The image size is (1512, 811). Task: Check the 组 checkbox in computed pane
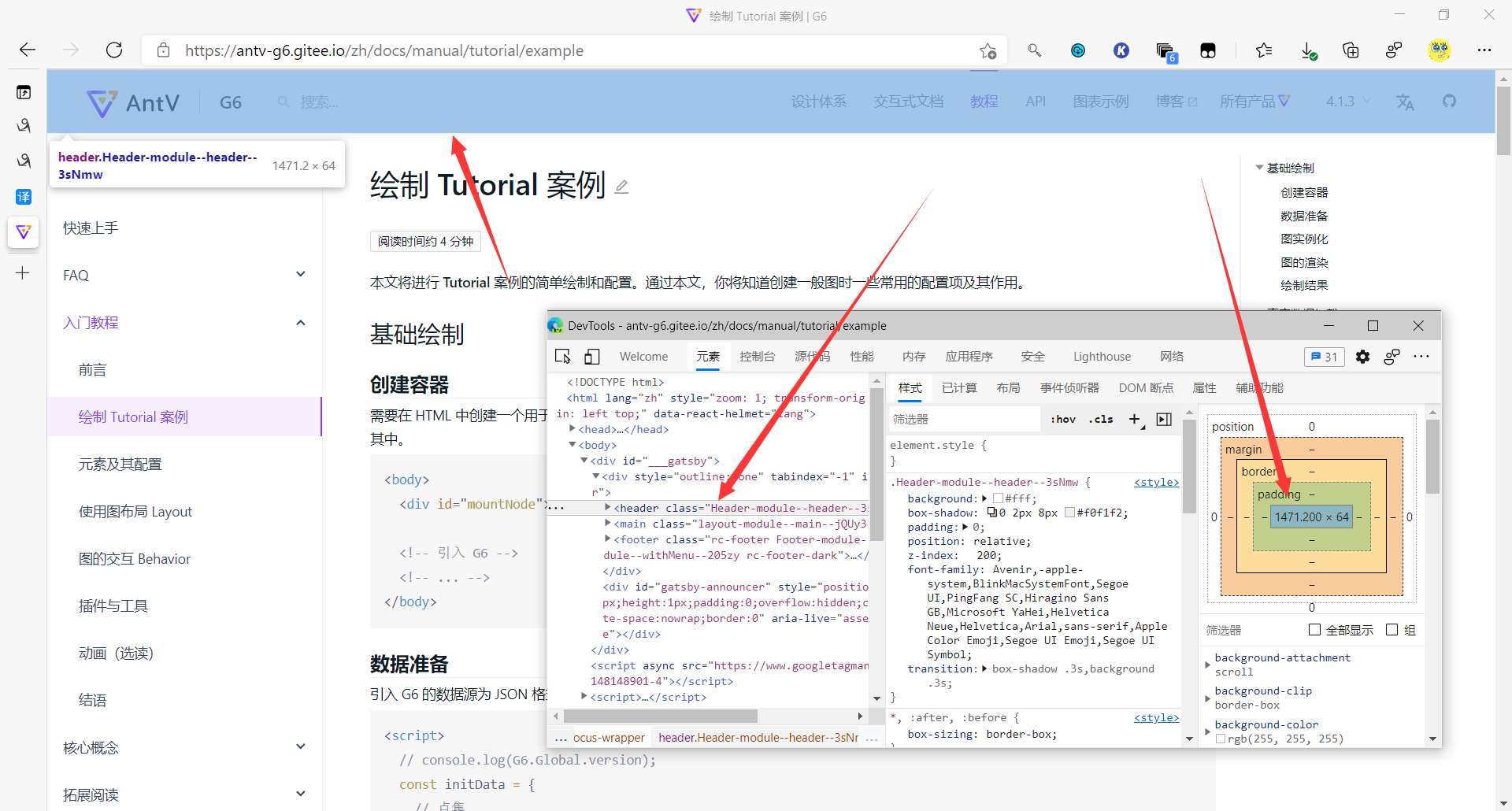(x=1392, y=630)
